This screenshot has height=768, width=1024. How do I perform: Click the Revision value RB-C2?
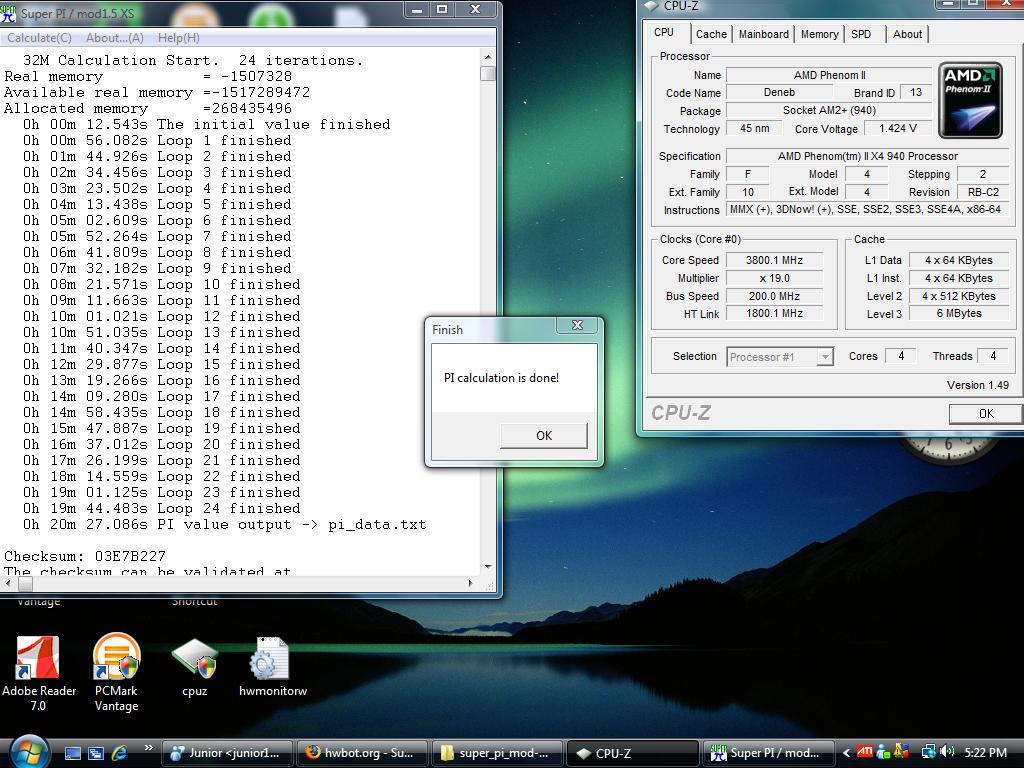[983, 192]
